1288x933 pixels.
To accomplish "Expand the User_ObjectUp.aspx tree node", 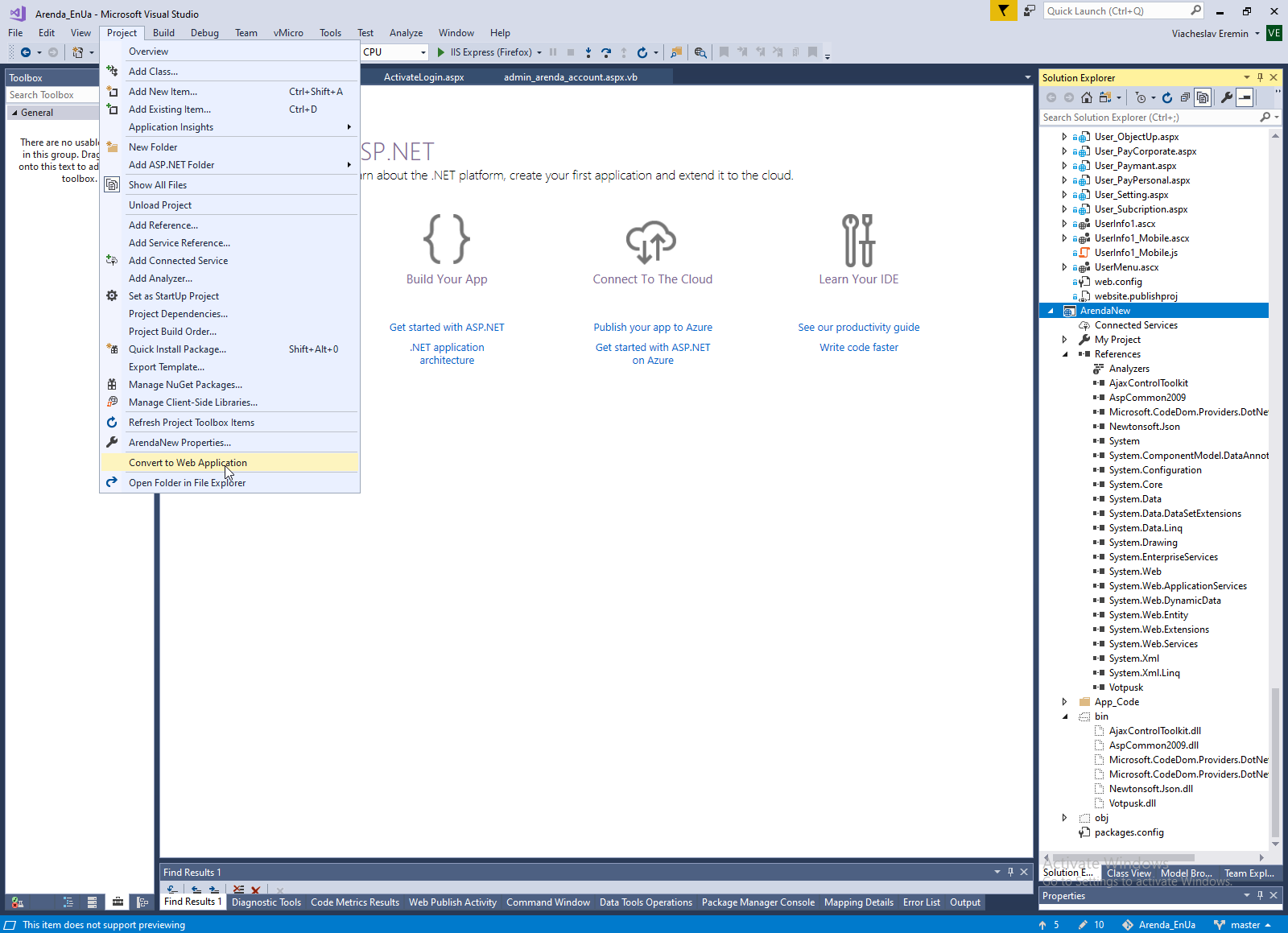I will tap(1064, 137).
